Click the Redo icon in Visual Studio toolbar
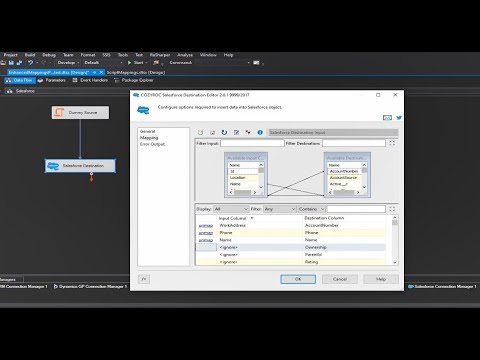 coord(43,62)
